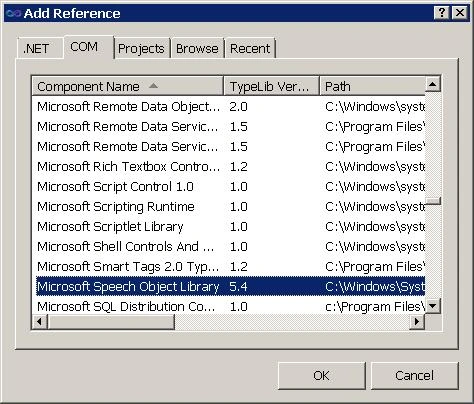Click the TypeLib Version column header

point(271,86)
